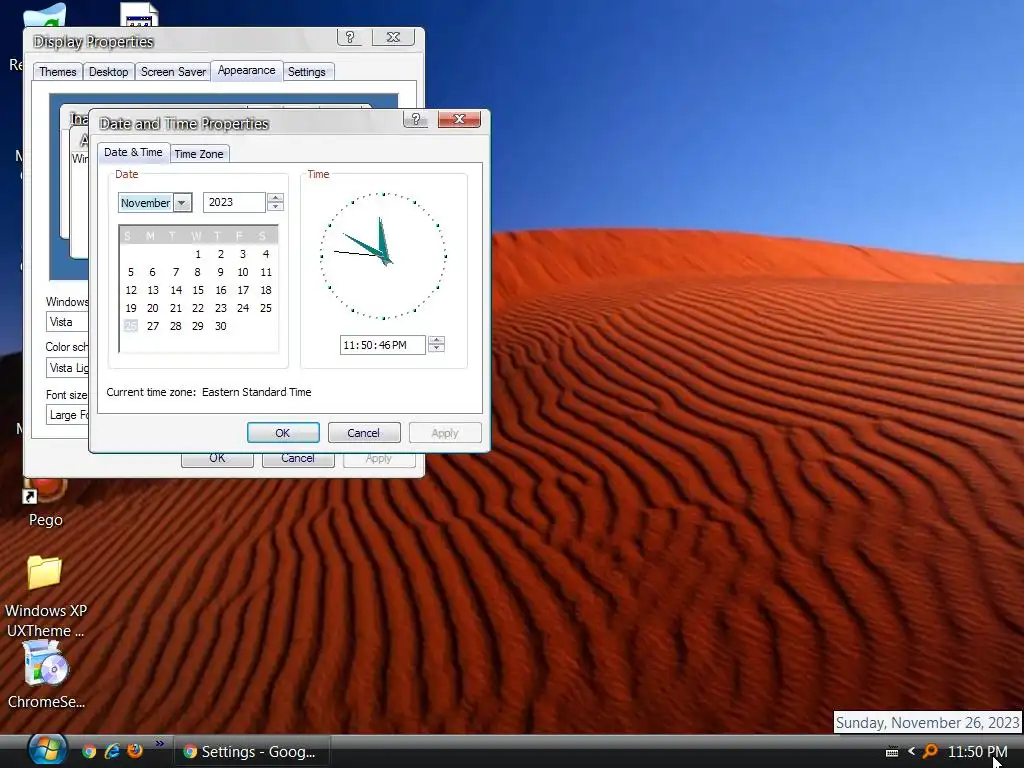This screenshot has width=1024, height=768.
Task: Open the Themes tab in Display Properties
Action: pos(57,72)
